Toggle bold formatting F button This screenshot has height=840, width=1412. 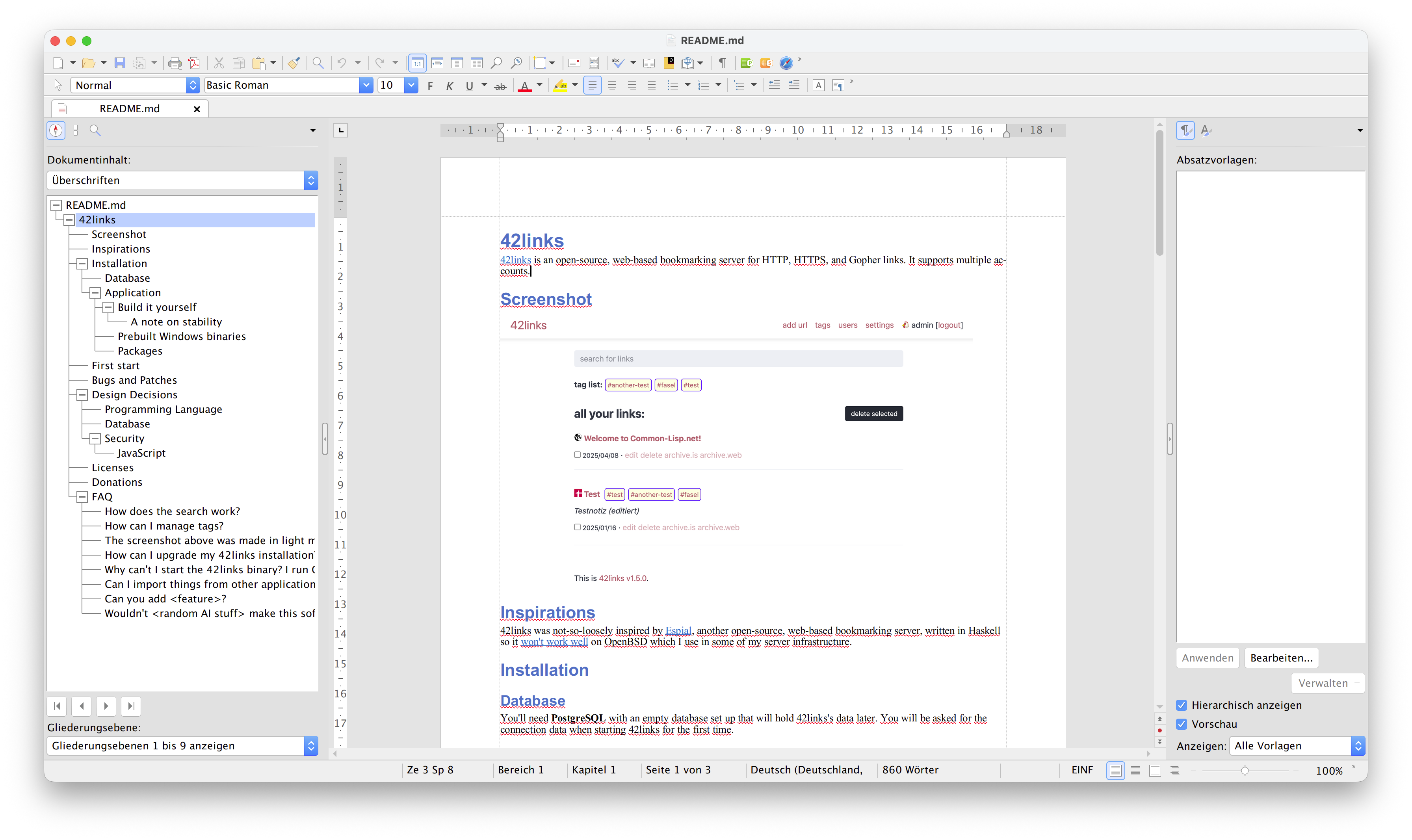tap(430, 85)
